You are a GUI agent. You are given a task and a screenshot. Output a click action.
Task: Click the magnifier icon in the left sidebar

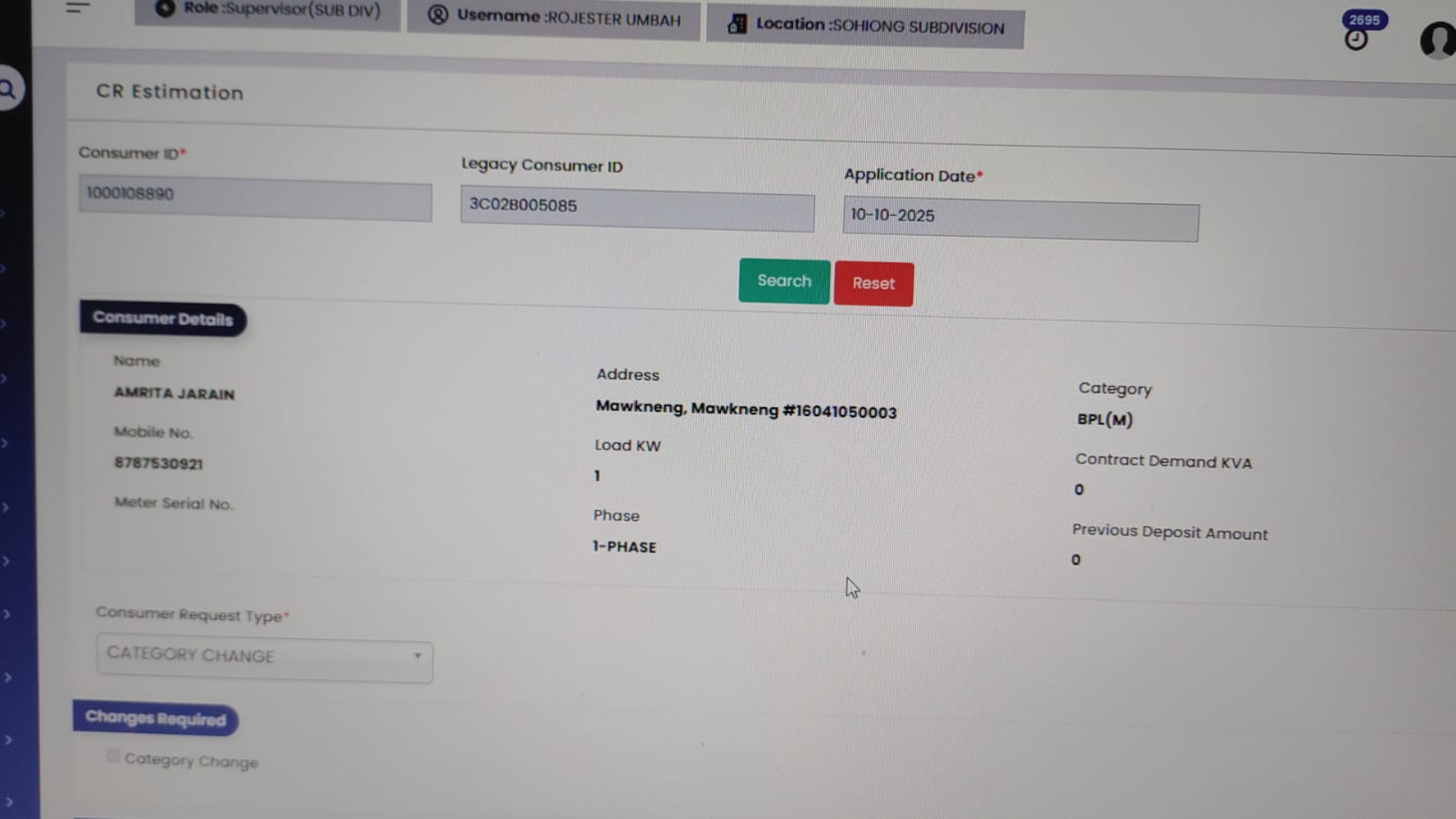point(7,89)
